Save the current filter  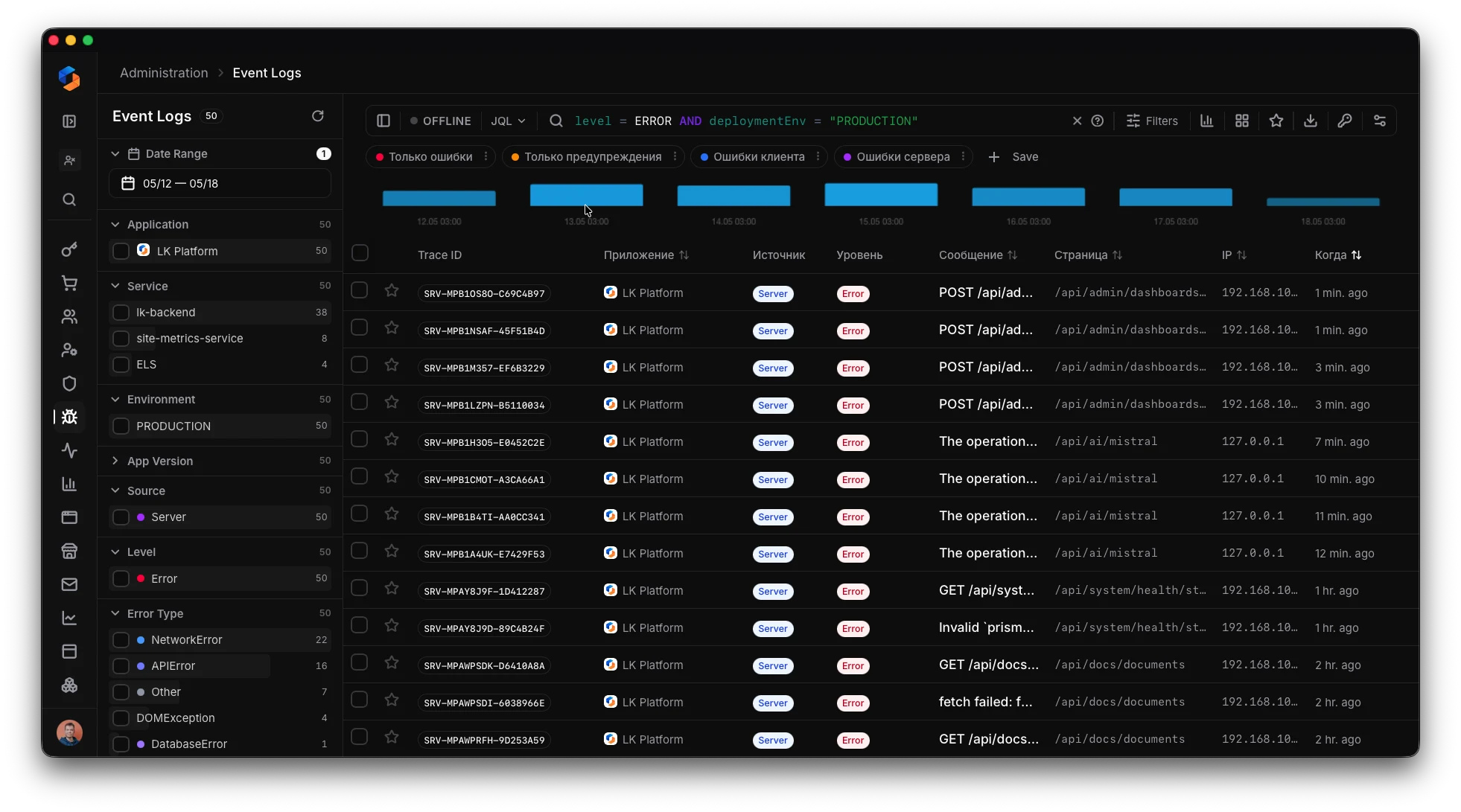pyautogui.click(x=1013, y=157)
